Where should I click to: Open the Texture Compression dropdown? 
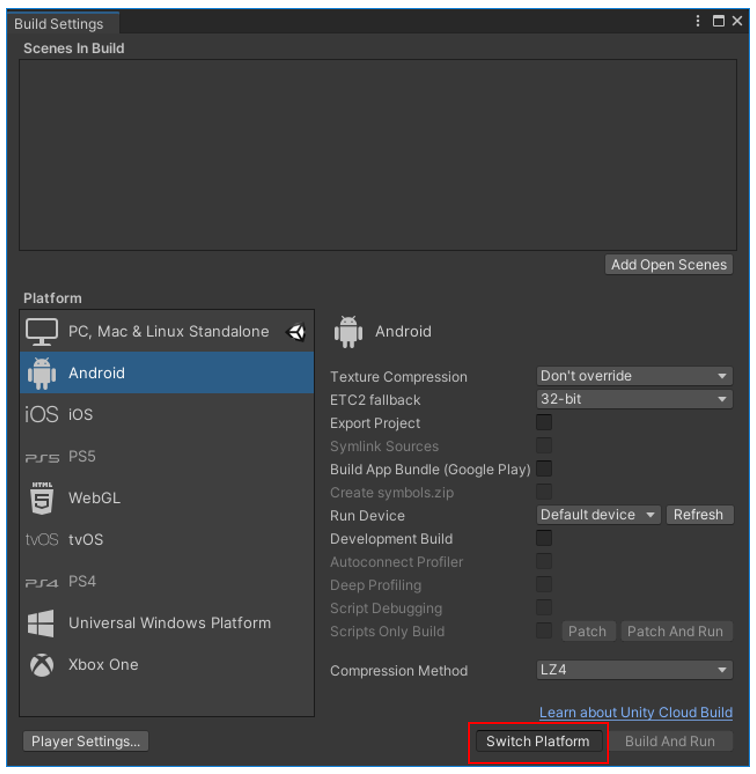coord(634,377)
